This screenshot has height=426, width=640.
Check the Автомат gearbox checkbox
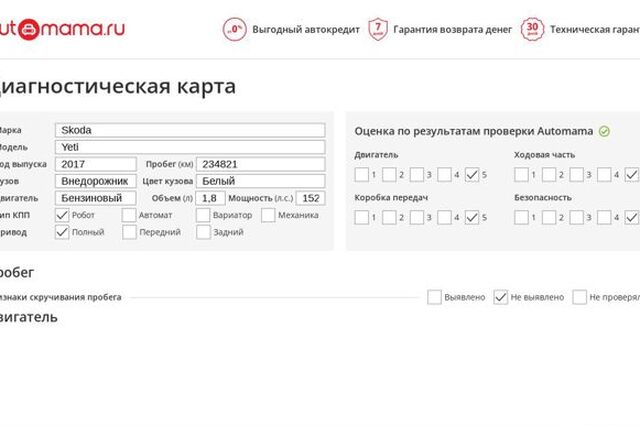pyautogui.click(x=129, y=215)
